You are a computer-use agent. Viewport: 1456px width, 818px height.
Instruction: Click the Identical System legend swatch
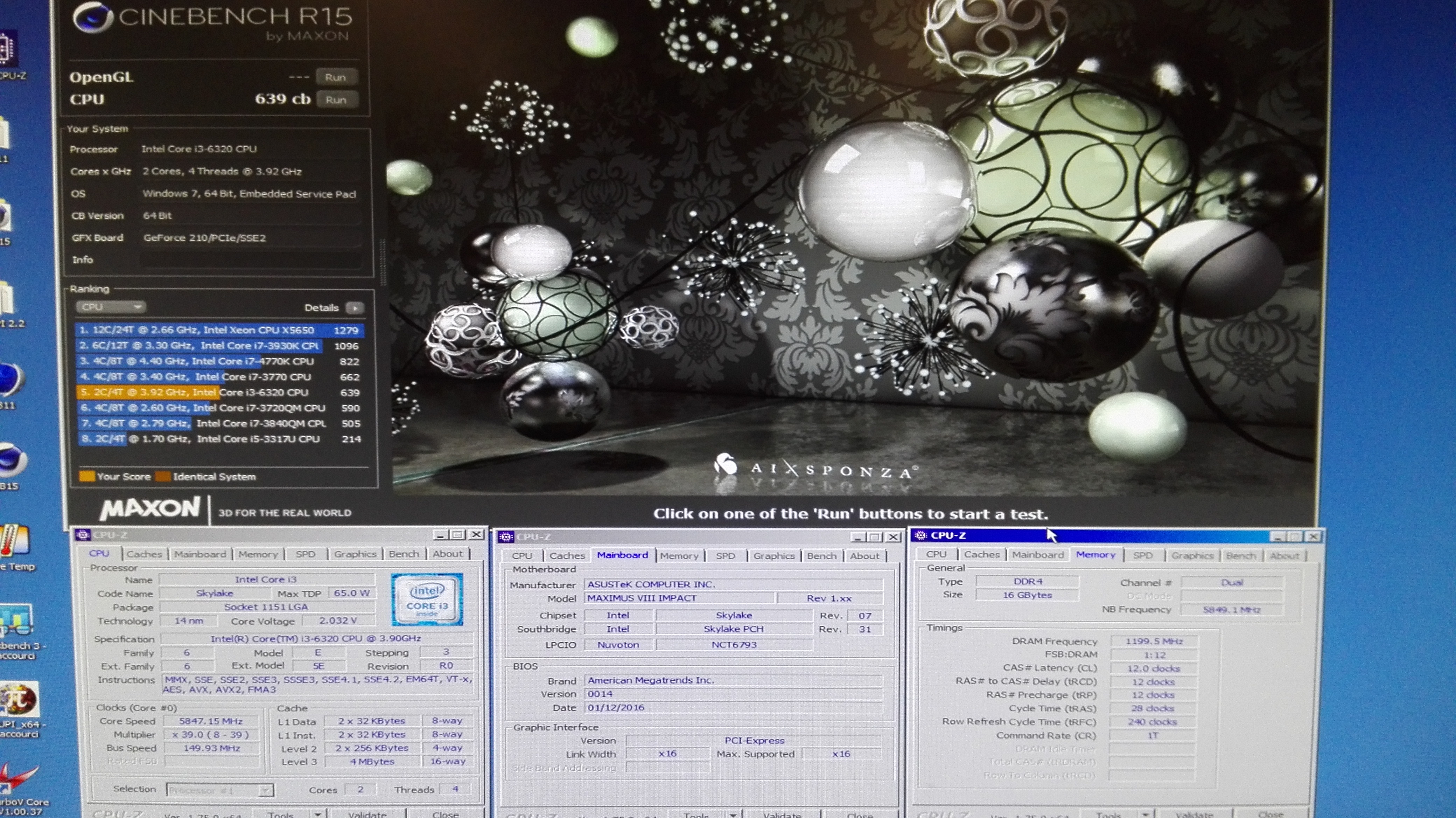point(163,476)
